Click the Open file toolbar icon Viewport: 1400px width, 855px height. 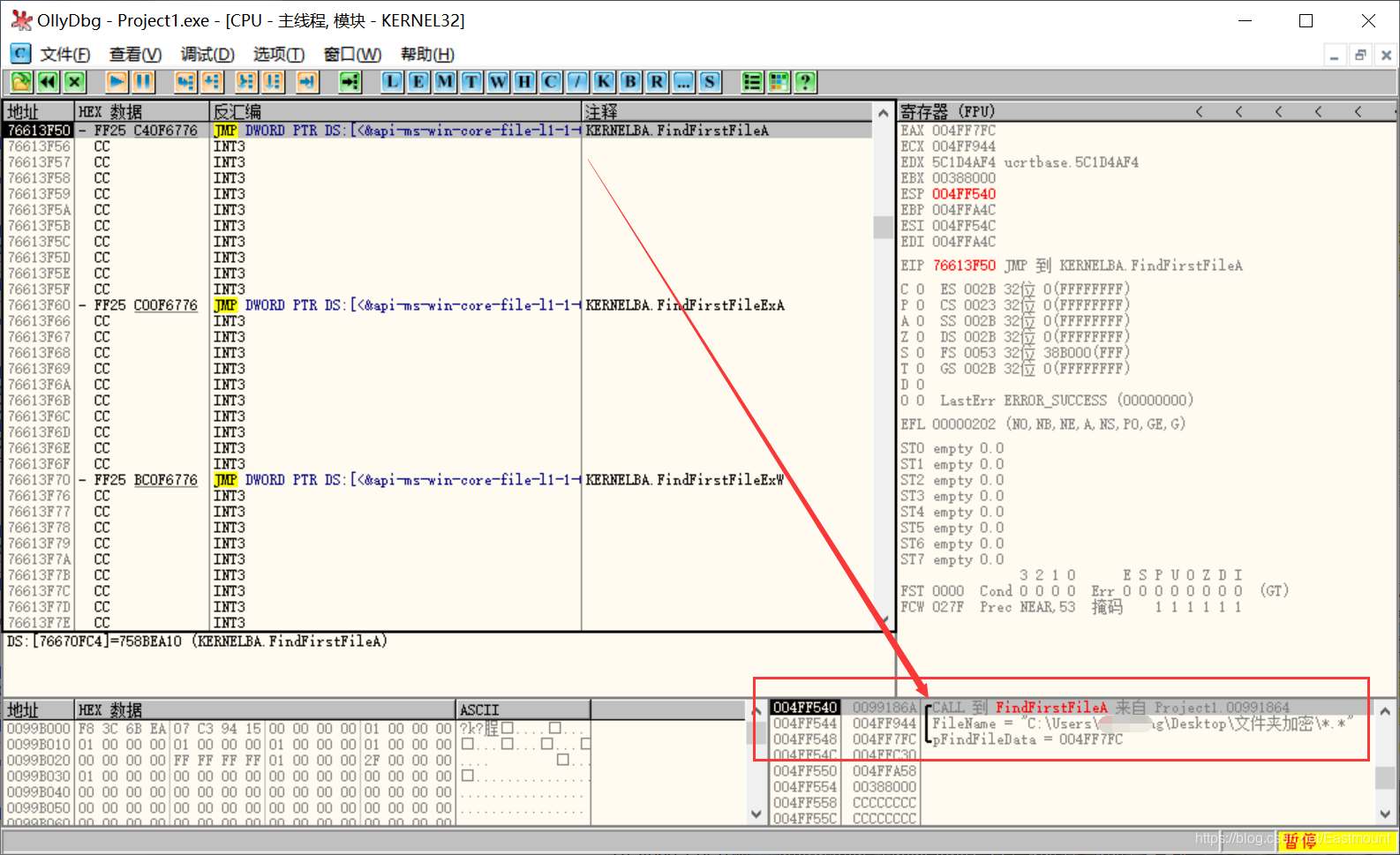(x=21, y=82)
